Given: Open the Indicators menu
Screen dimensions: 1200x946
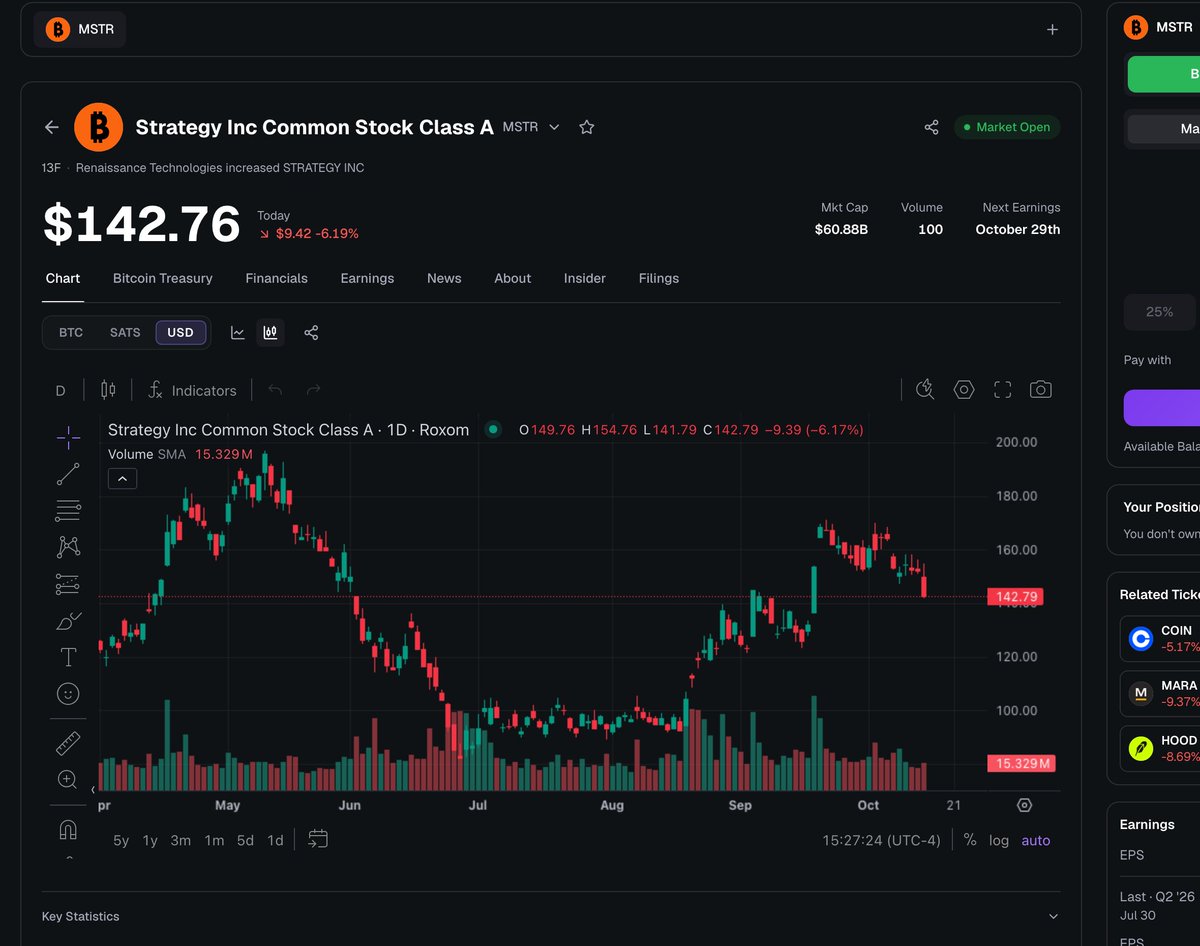Looking at the screenshot, I should click(192, 391).
